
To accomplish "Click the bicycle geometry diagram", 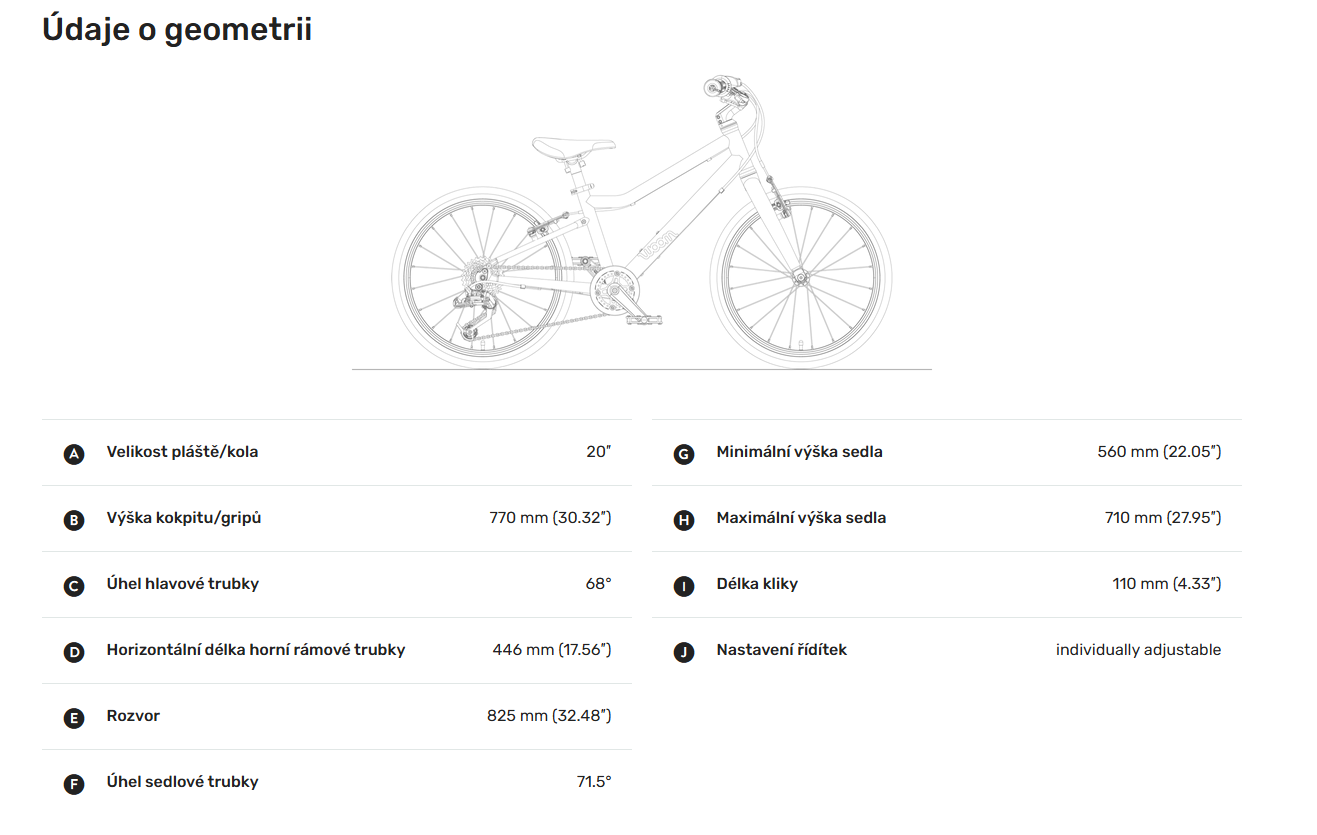I will coord(642,222).
